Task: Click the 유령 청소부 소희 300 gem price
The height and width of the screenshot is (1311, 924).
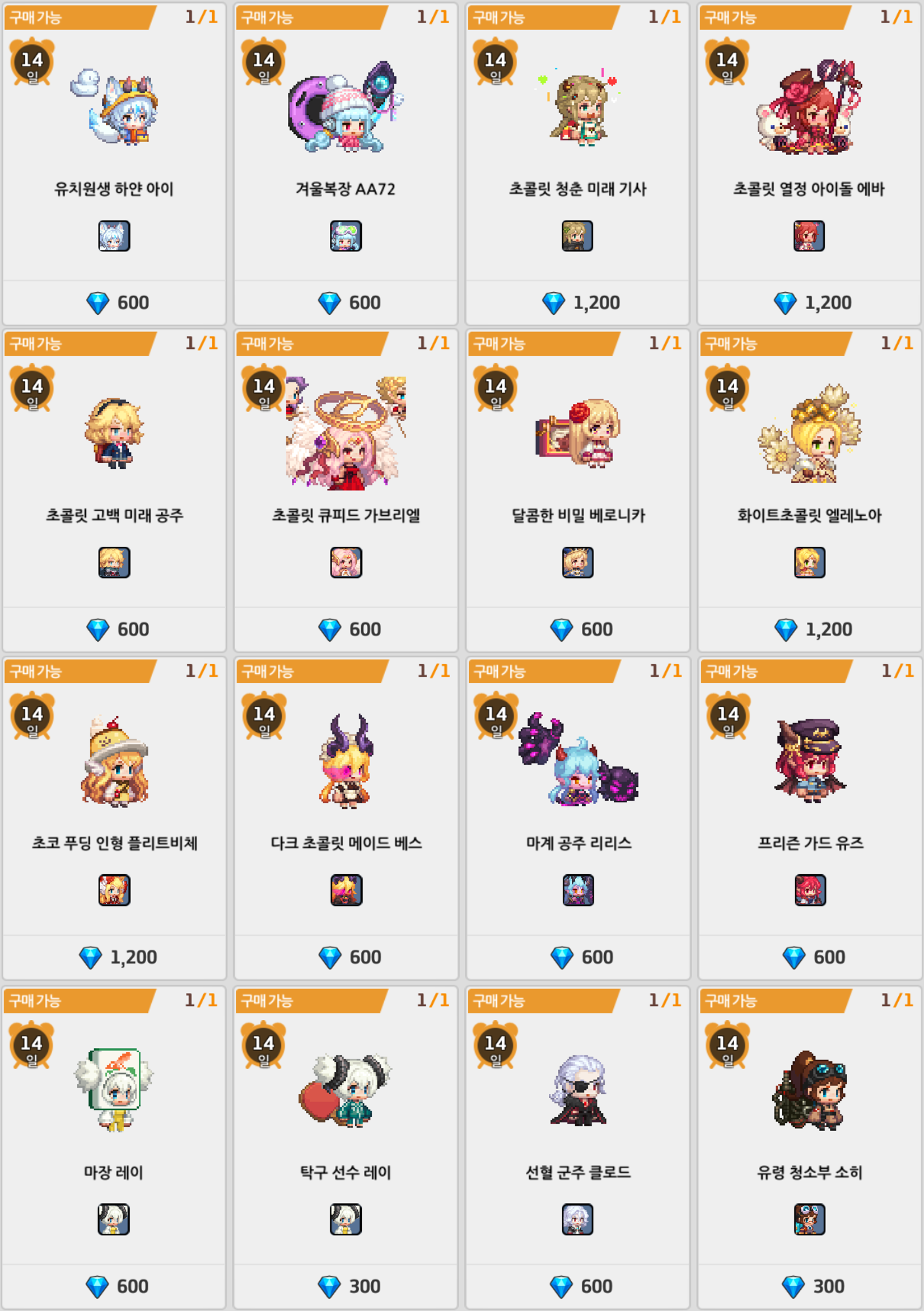Action: [813, 1286]
